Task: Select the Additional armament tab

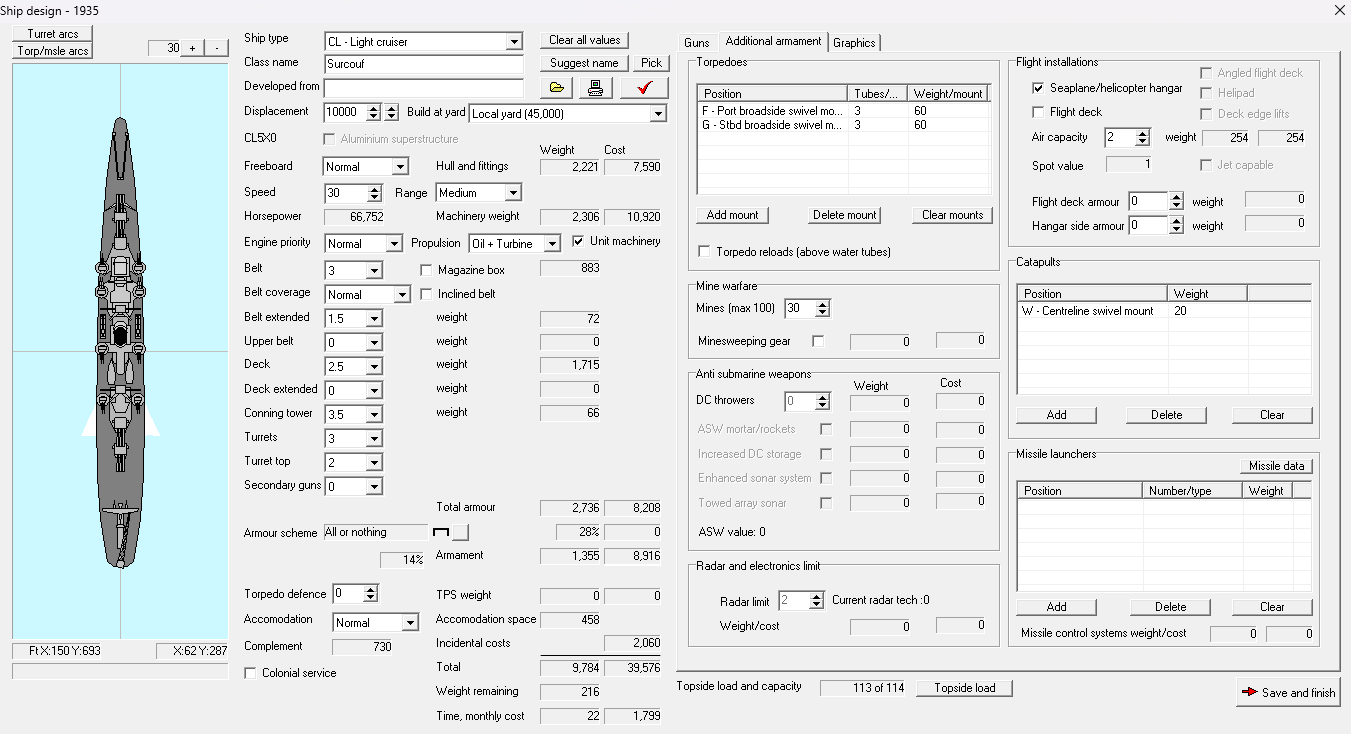Action: 773,41
